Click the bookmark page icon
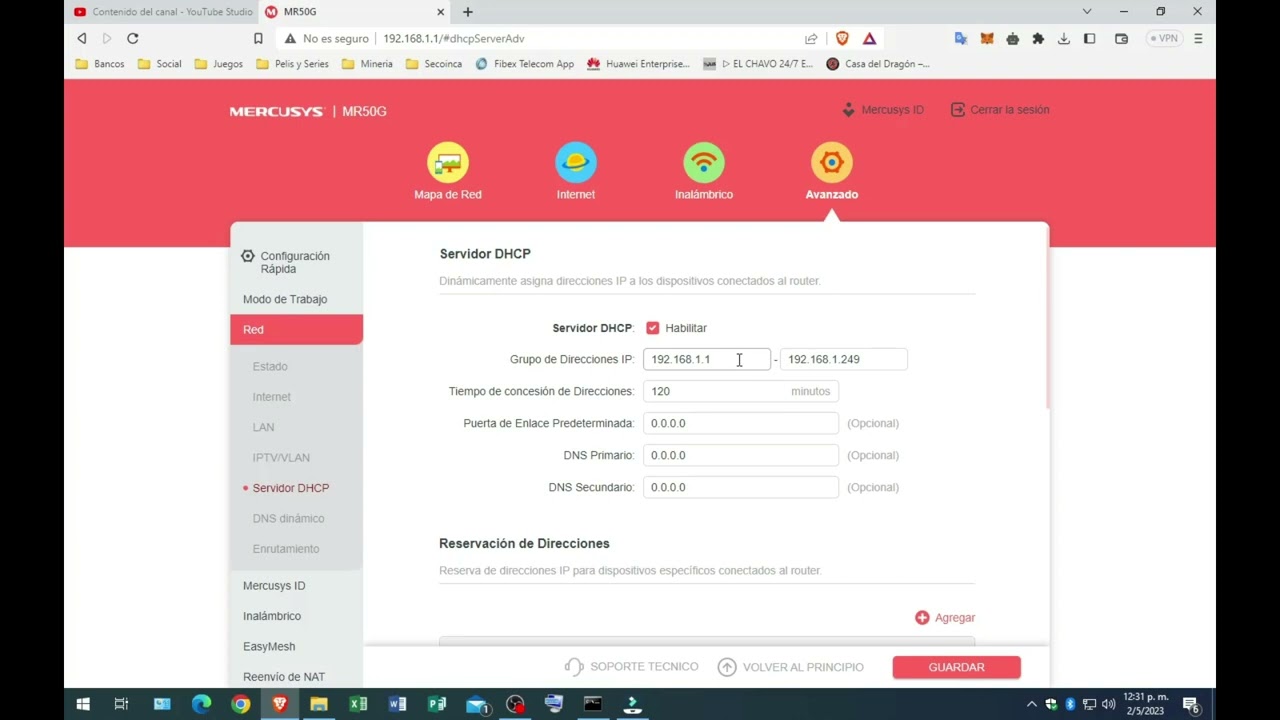 click(x=258, y=38)
